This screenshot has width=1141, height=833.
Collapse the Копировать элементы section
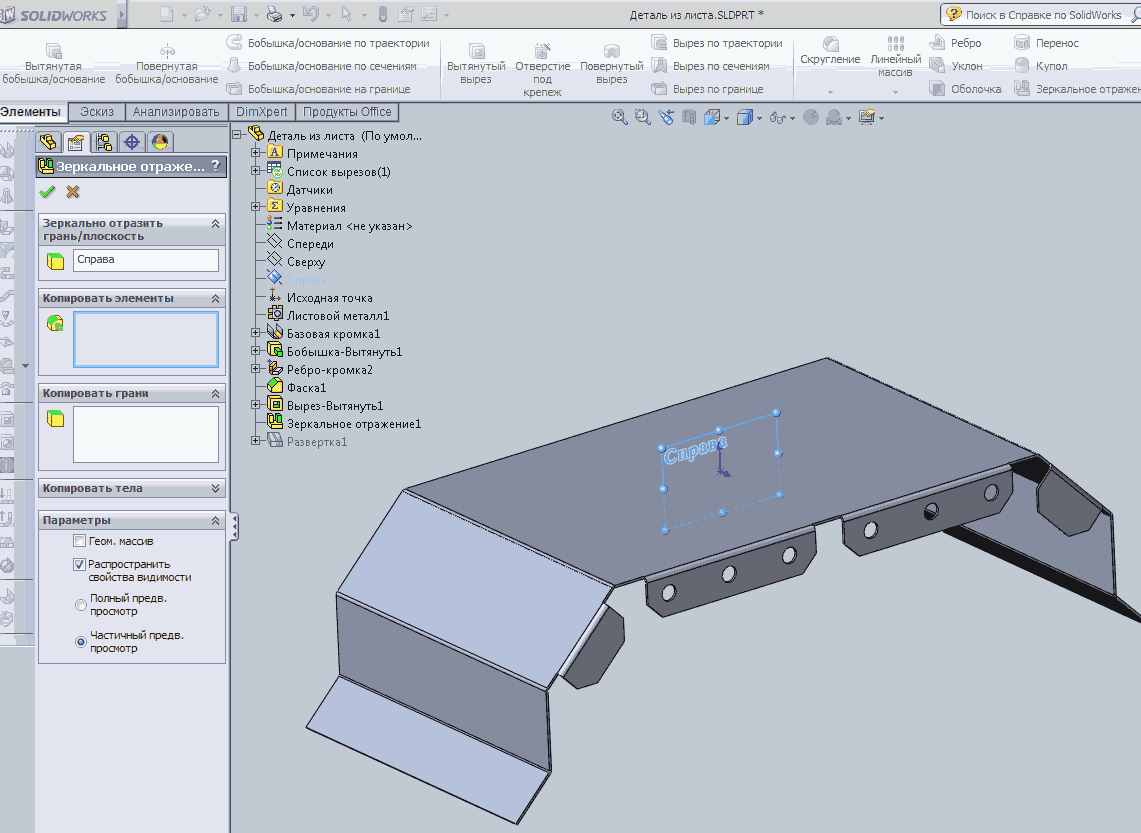click(215, 299)
